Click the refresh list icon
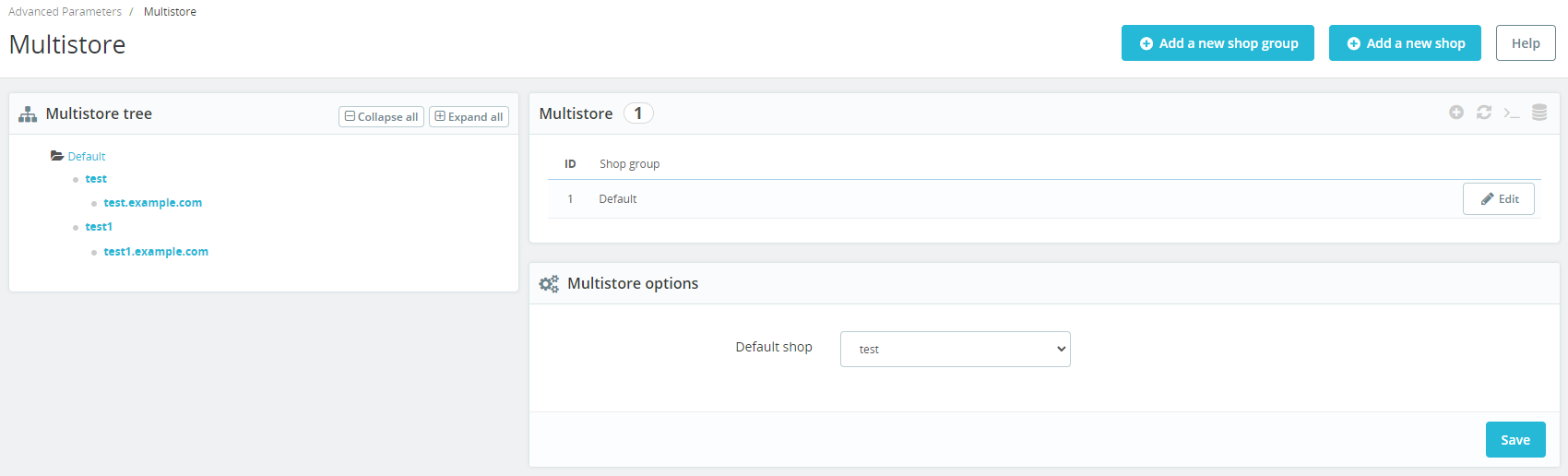This screenshot has width=1568, height=476. 1484,113
